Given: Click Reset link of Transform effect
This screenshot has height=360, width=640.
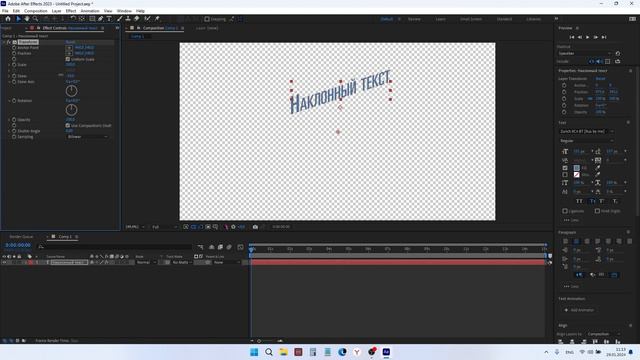Looking at the screenshot, I should click(x=70, y=42).
